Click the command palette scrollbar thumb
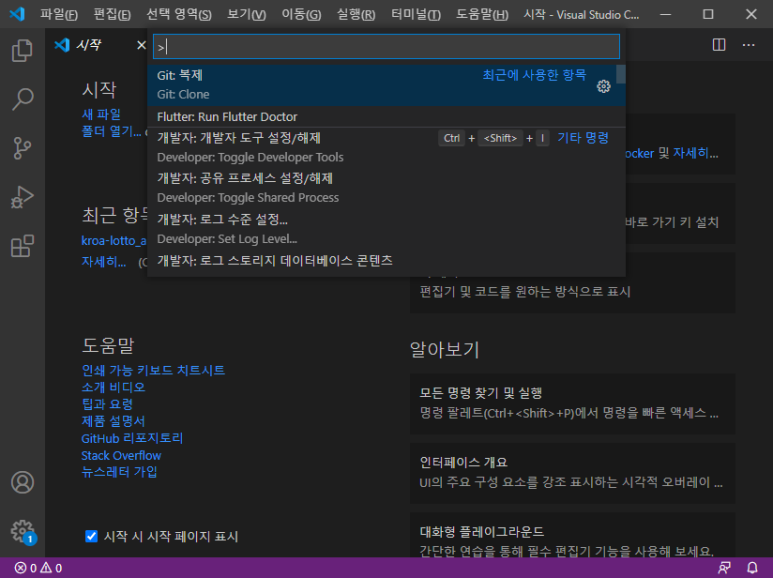The height and width of the screenshot is (578, 773). pos(621,74)
